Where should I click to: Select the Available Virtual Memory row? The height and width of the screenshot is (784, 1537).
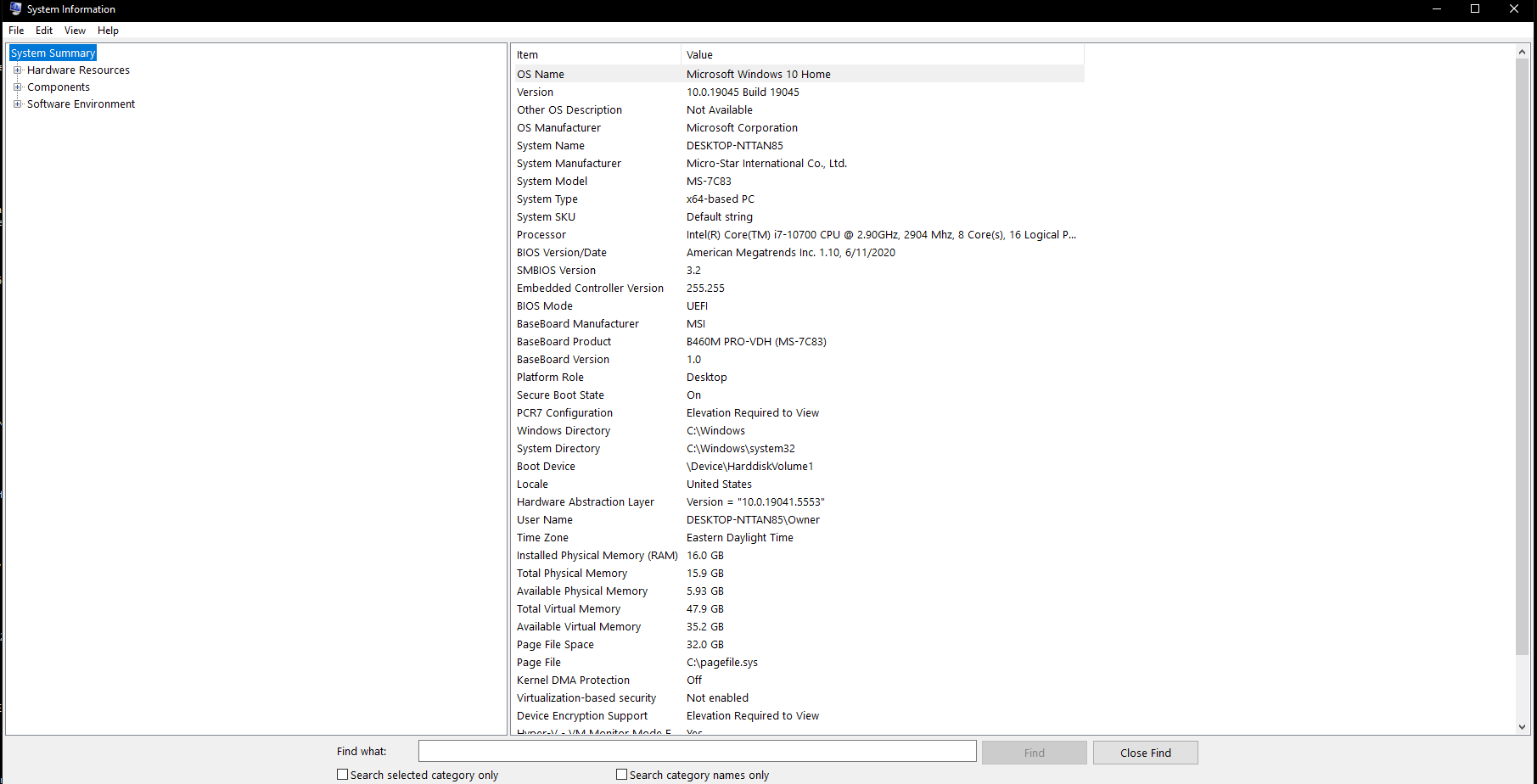pyautogui.click(x=799, y=626)
